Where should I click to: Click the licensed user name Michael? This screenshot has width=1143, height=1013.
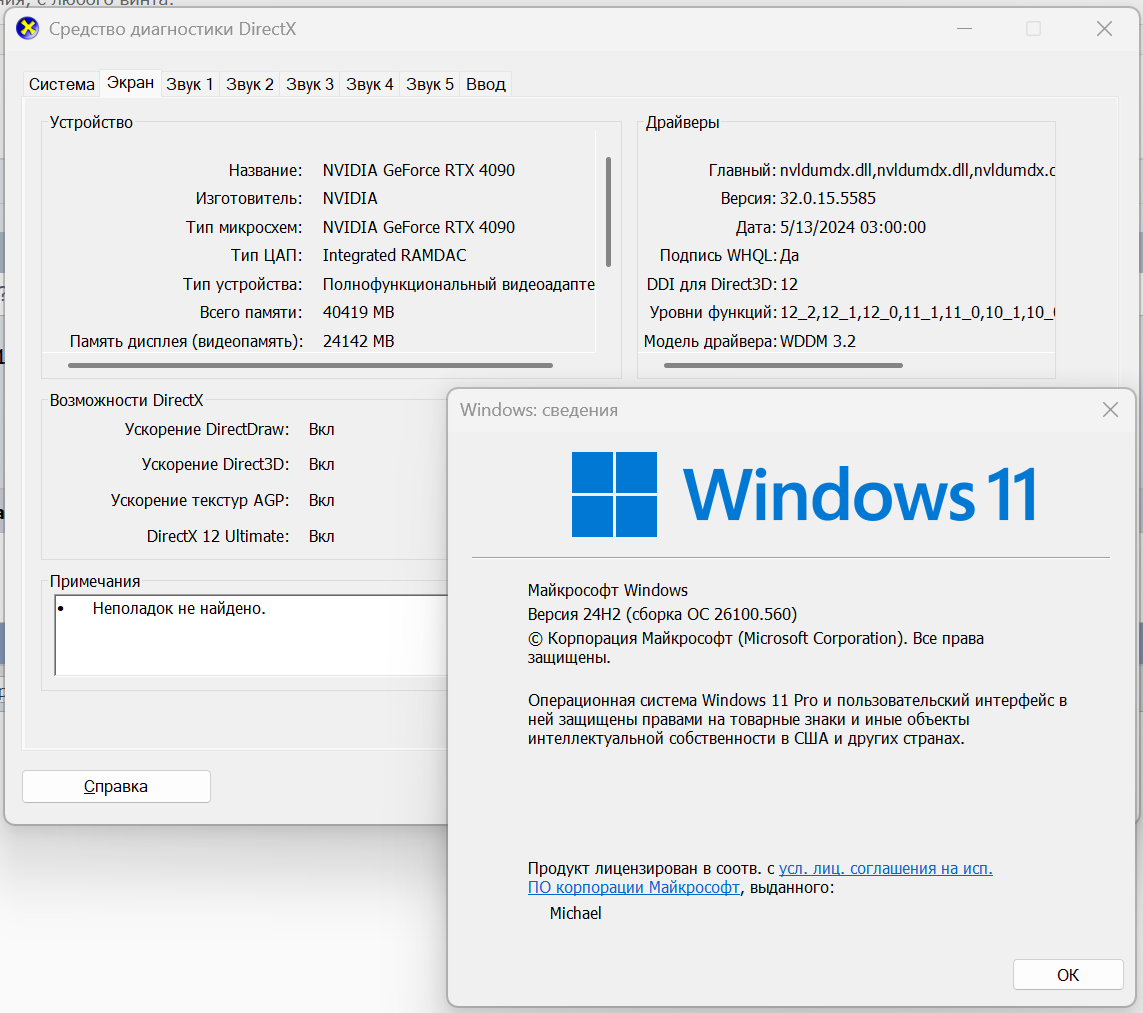click(575, 913)
